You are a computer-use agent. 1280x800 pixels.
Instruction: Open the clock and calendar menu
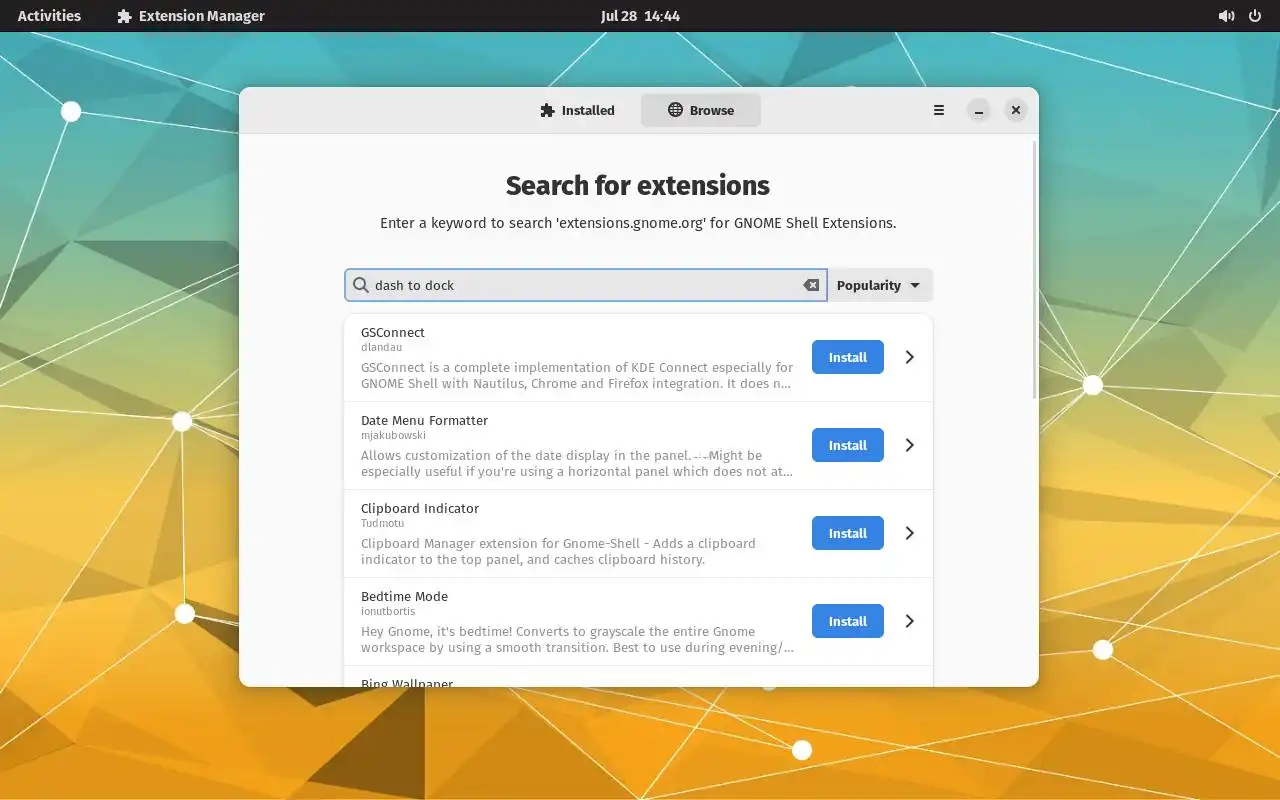point(640,16)
